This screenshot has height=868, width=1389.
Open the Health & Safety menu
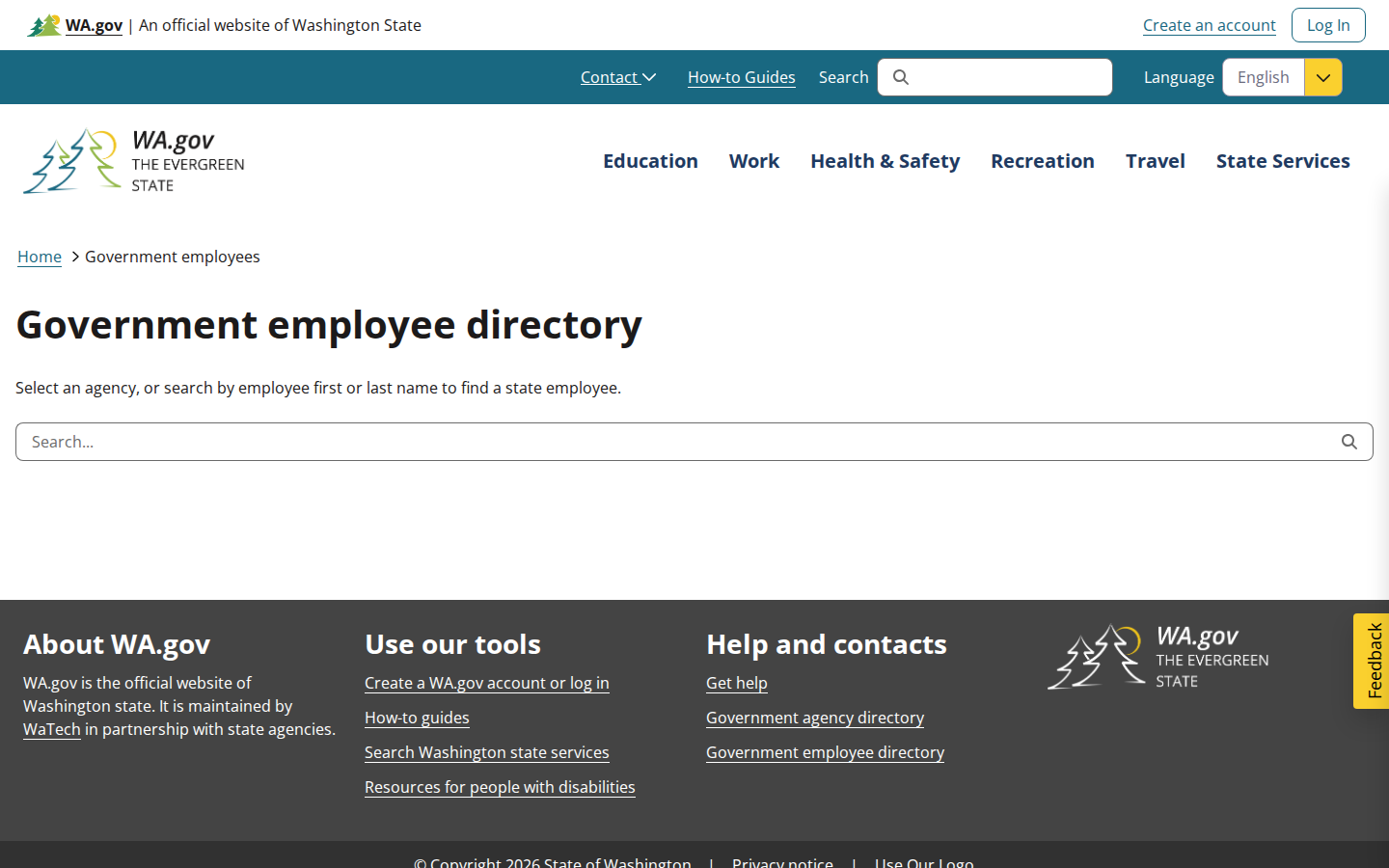(885, 161)
